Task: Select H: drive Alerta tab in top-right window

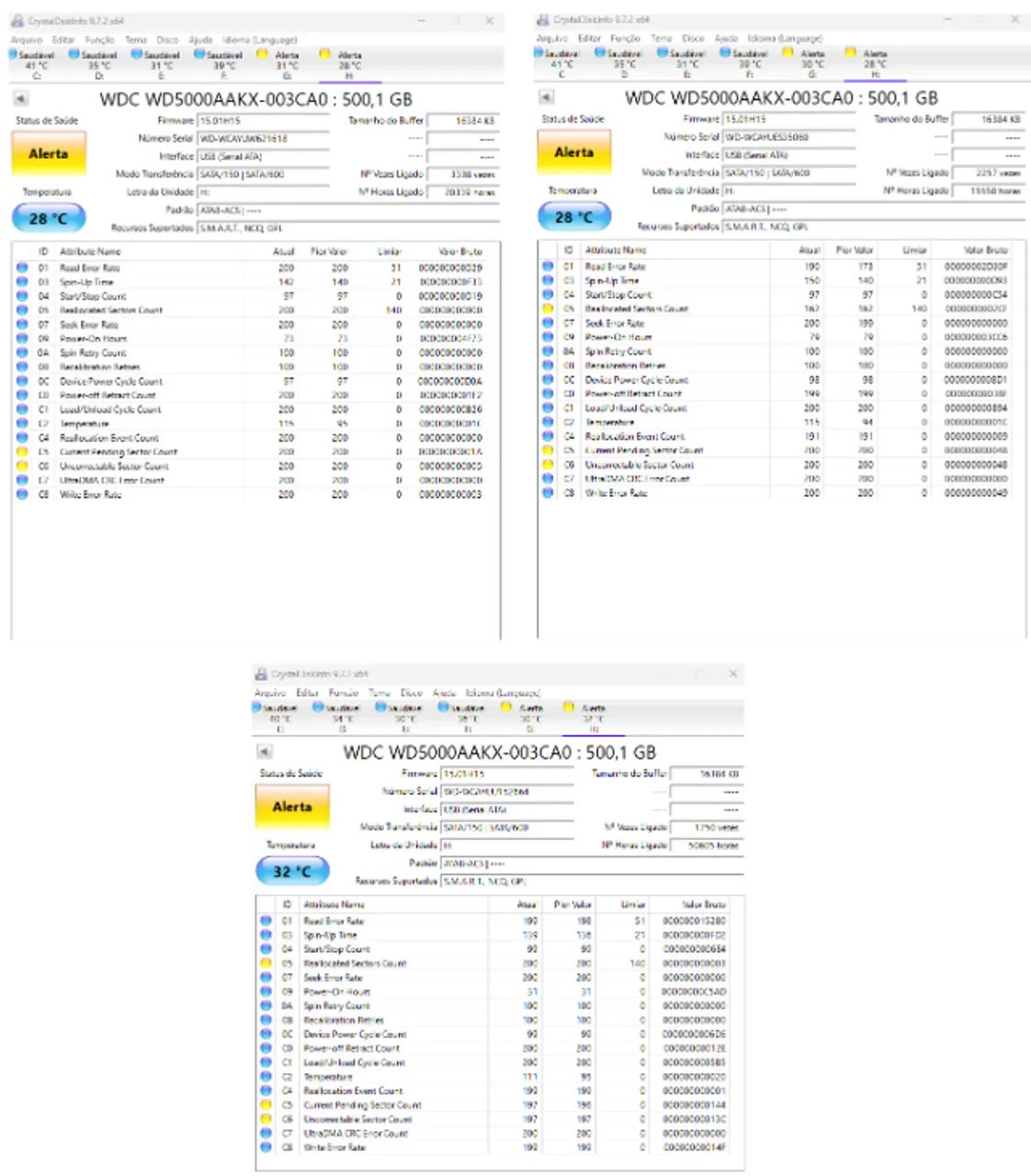Action: (x=875, y=63)
